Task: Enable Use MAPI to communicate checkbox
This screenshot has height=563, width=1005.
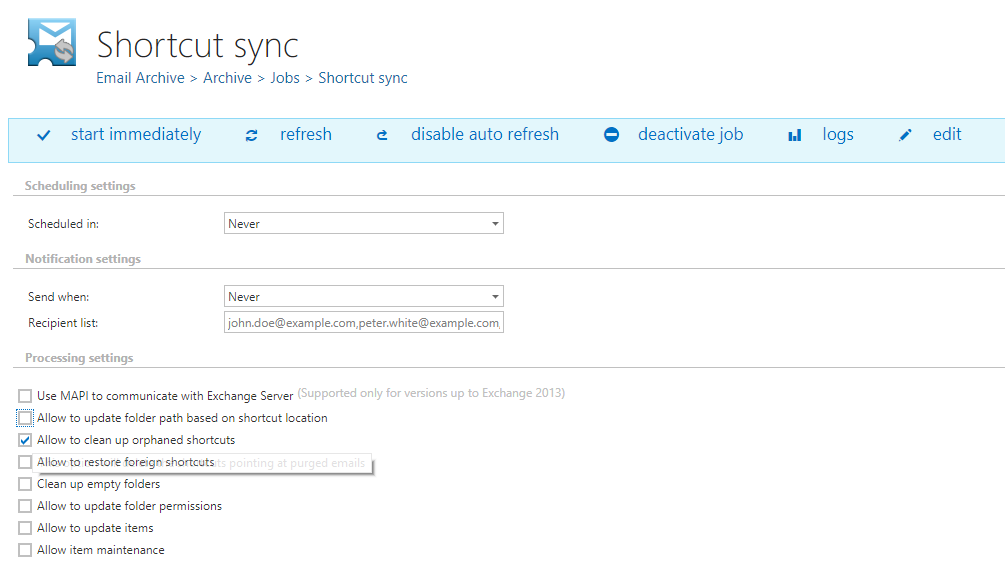Action: click(25, 396)
